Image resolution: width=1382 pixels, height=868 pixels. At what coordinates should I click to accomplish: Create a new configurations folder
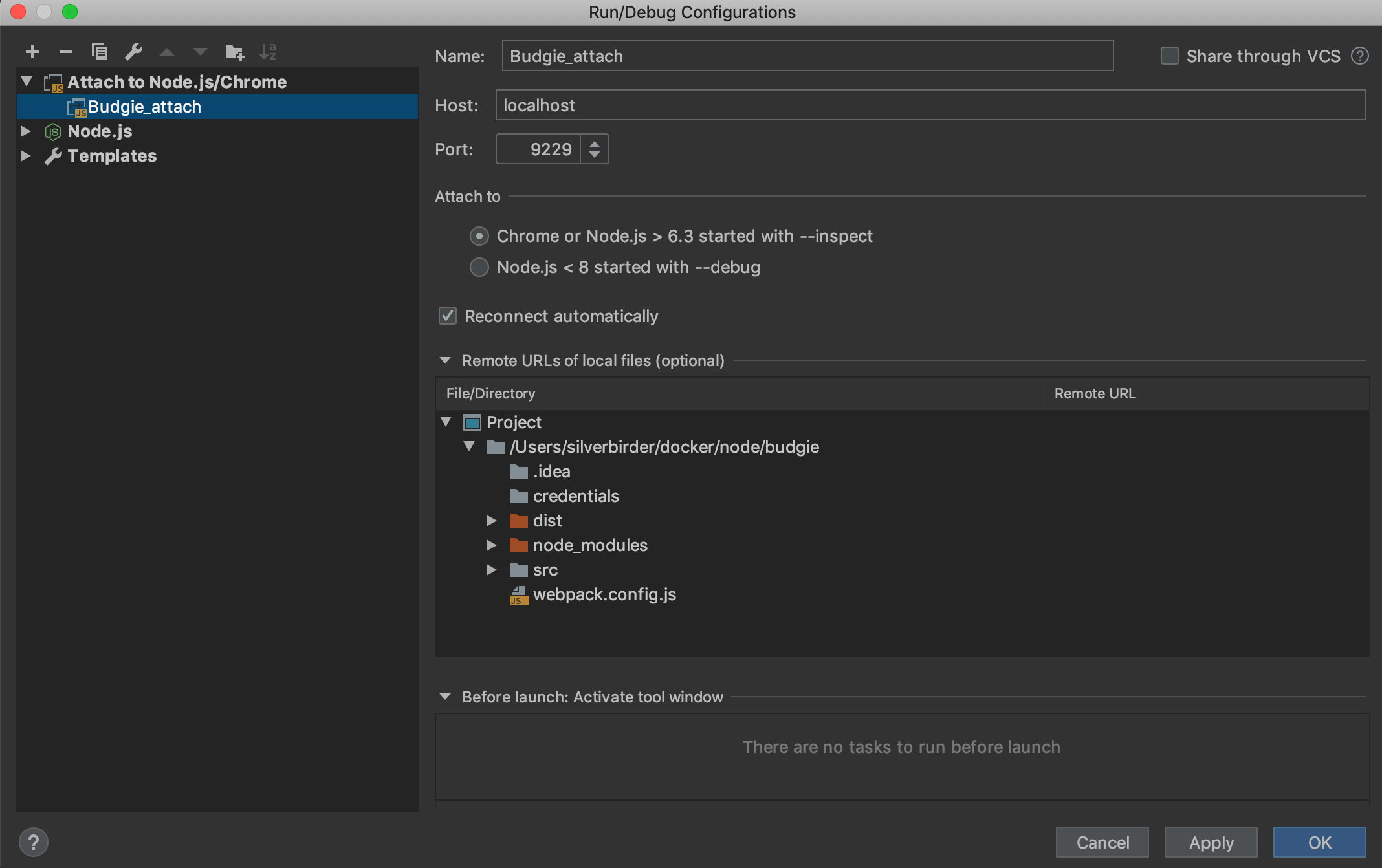coord(234,52)
